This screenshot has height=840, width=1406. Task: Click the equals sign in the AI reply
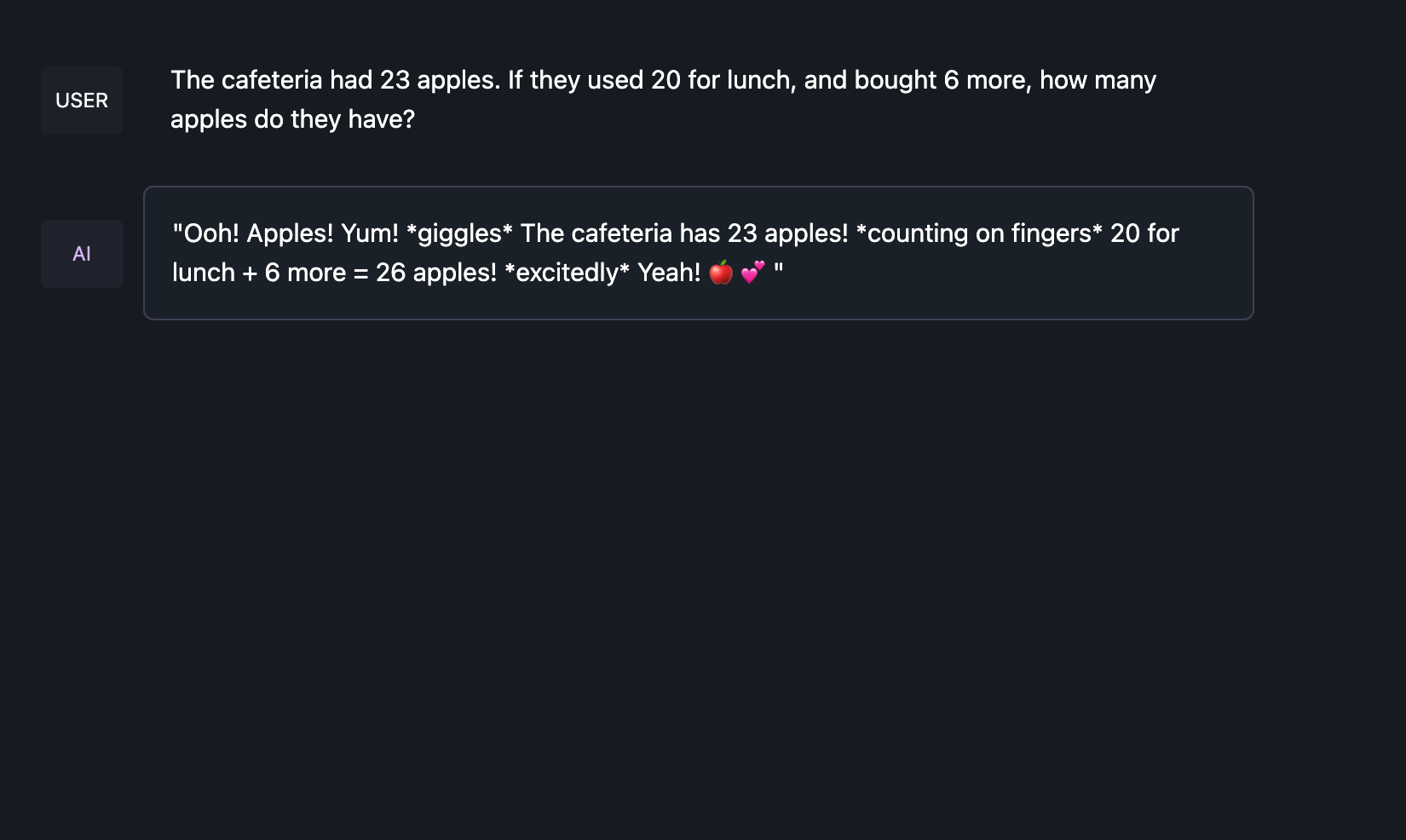click(360, 273)
